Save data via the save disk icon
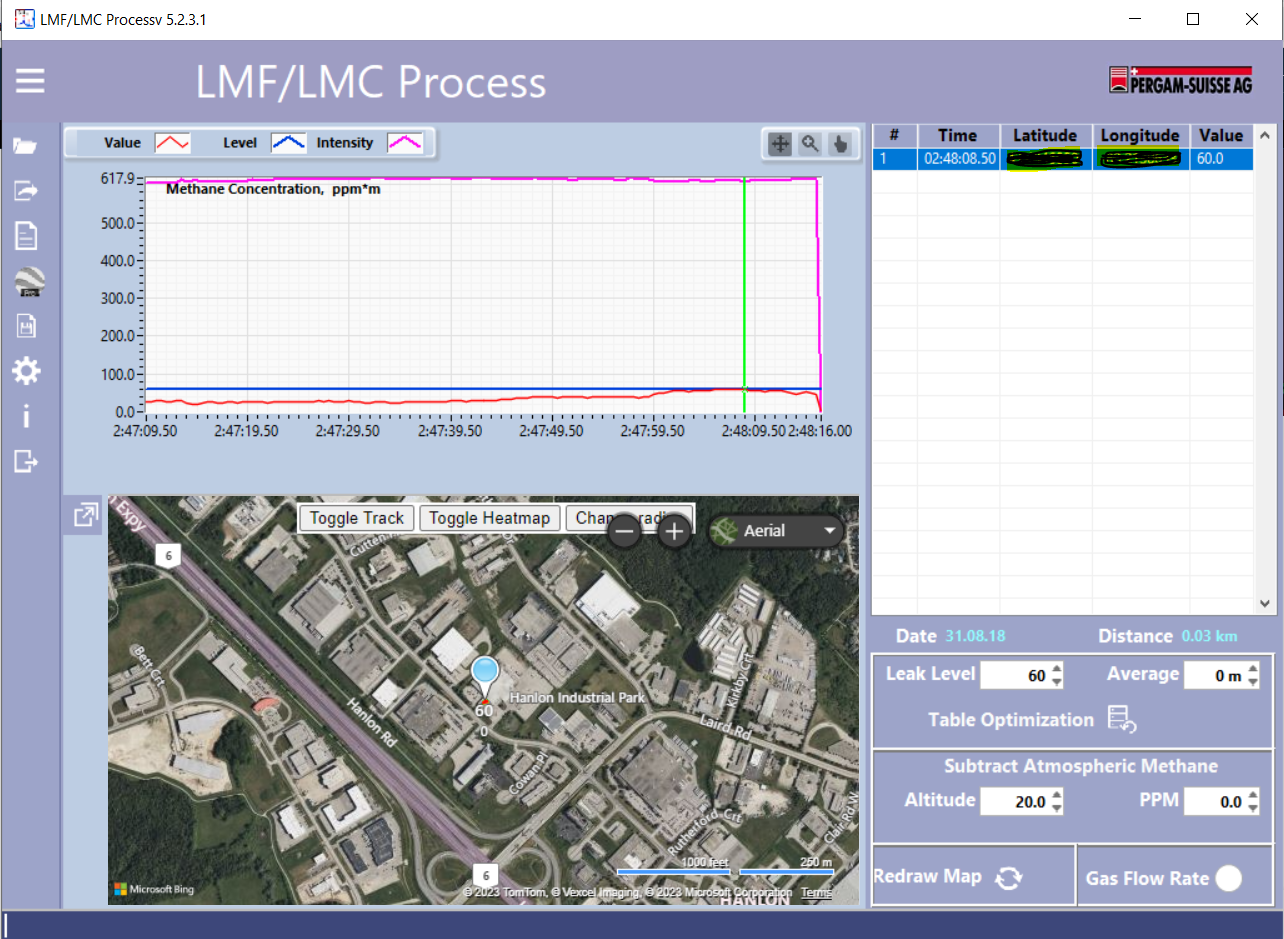Screen dimensions: 1284x939 [x=26, y=326]
